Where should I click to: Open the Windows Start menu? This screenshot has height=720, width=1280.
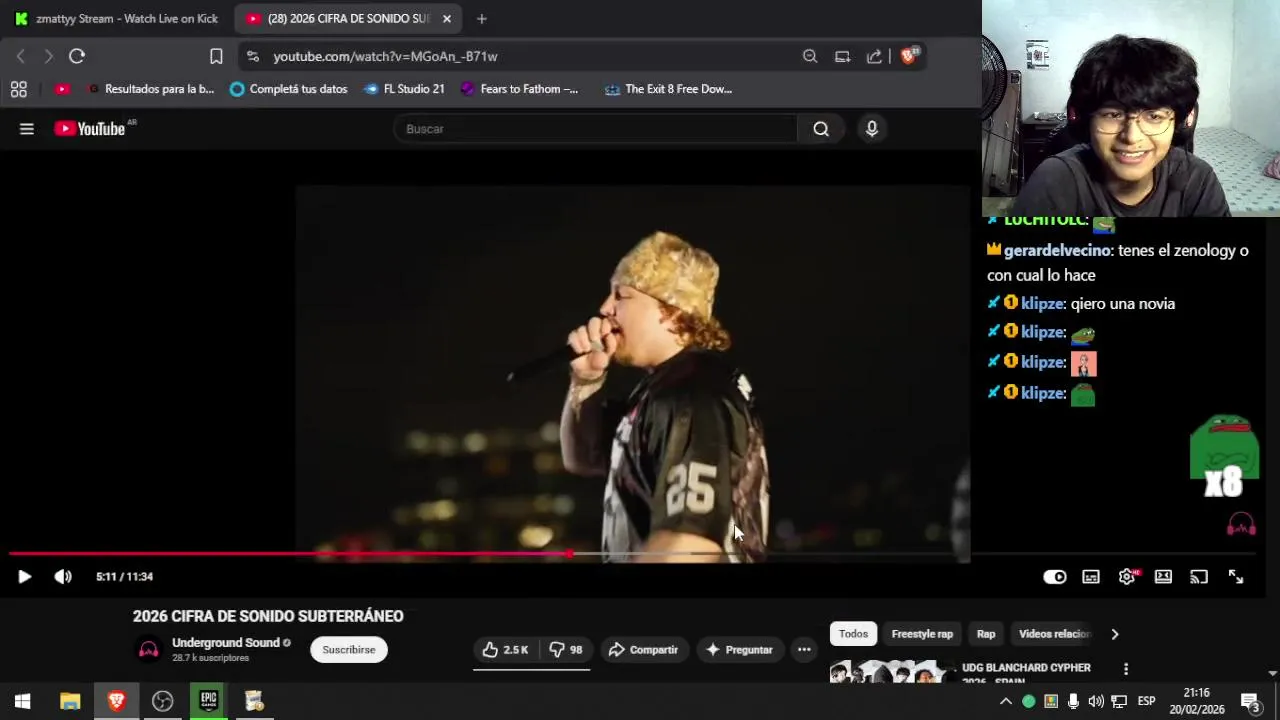(x=22, y=701)
